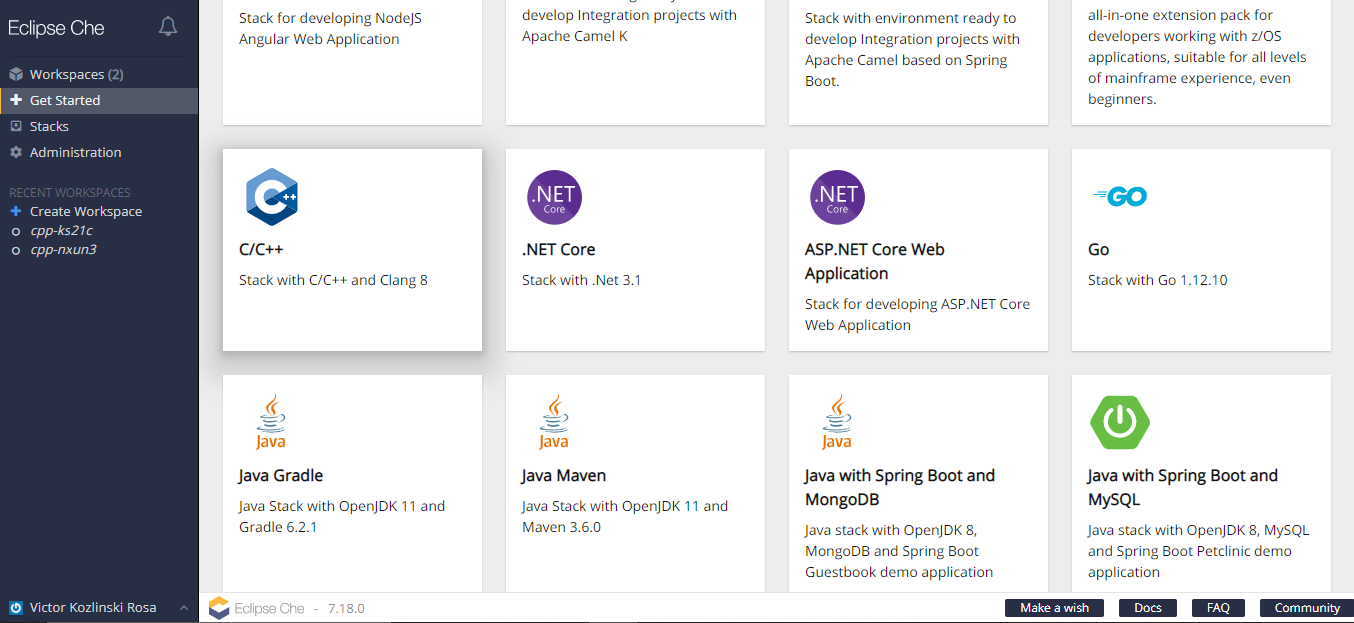This screenshot has height=623, width=1354.
Task: Click the notification bell icon
Action: pyautogui.click(x=168, y=27)
